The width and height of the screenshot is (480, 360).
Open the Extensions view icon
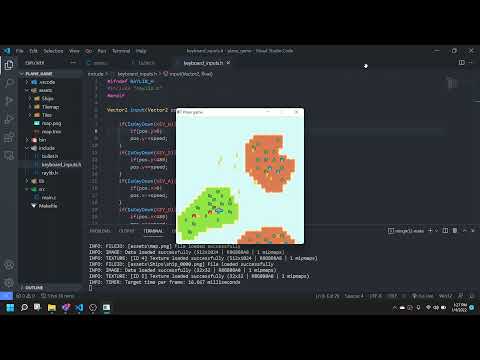(9, 137)
